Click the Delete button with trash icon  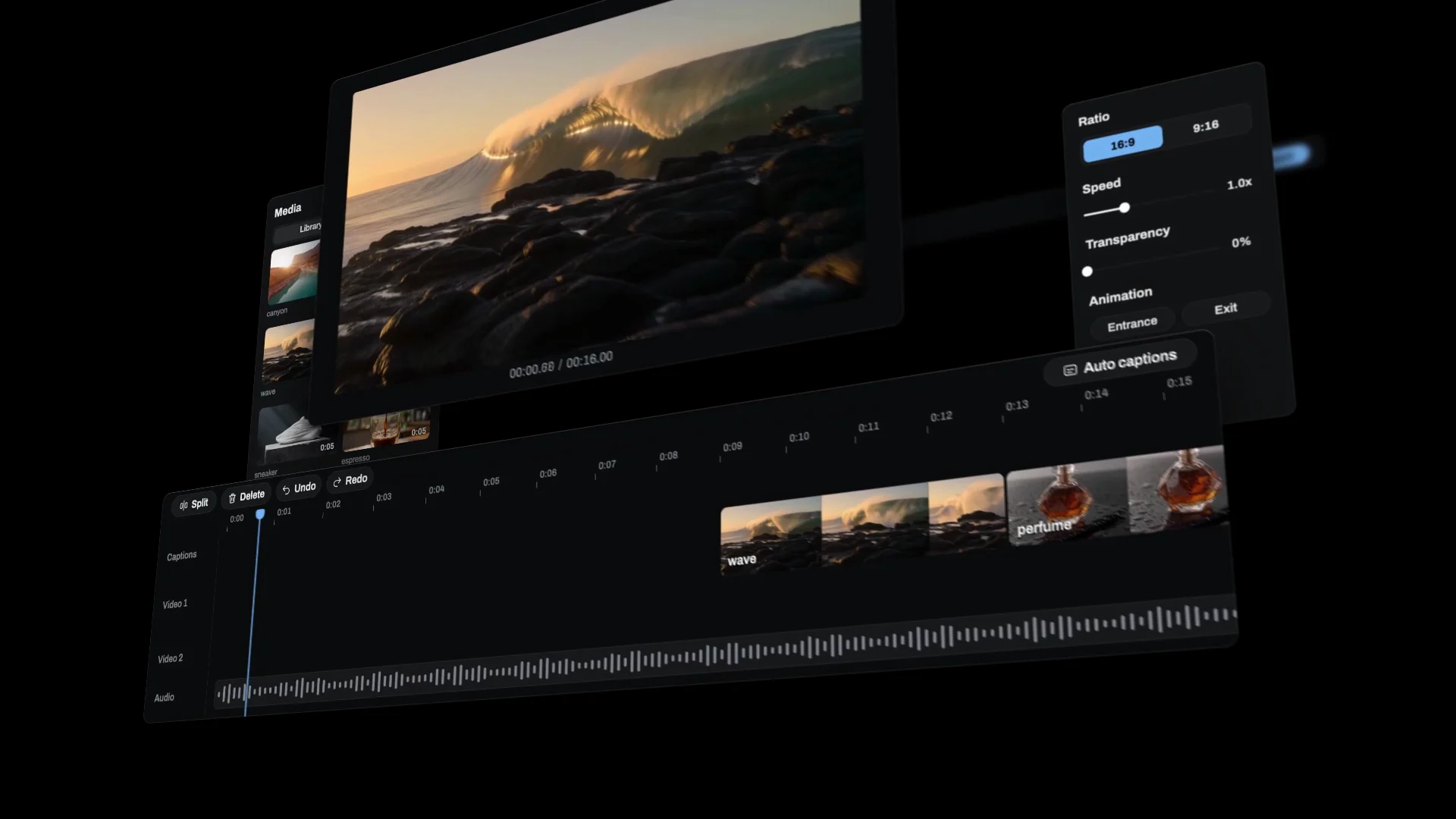(247, 496)
